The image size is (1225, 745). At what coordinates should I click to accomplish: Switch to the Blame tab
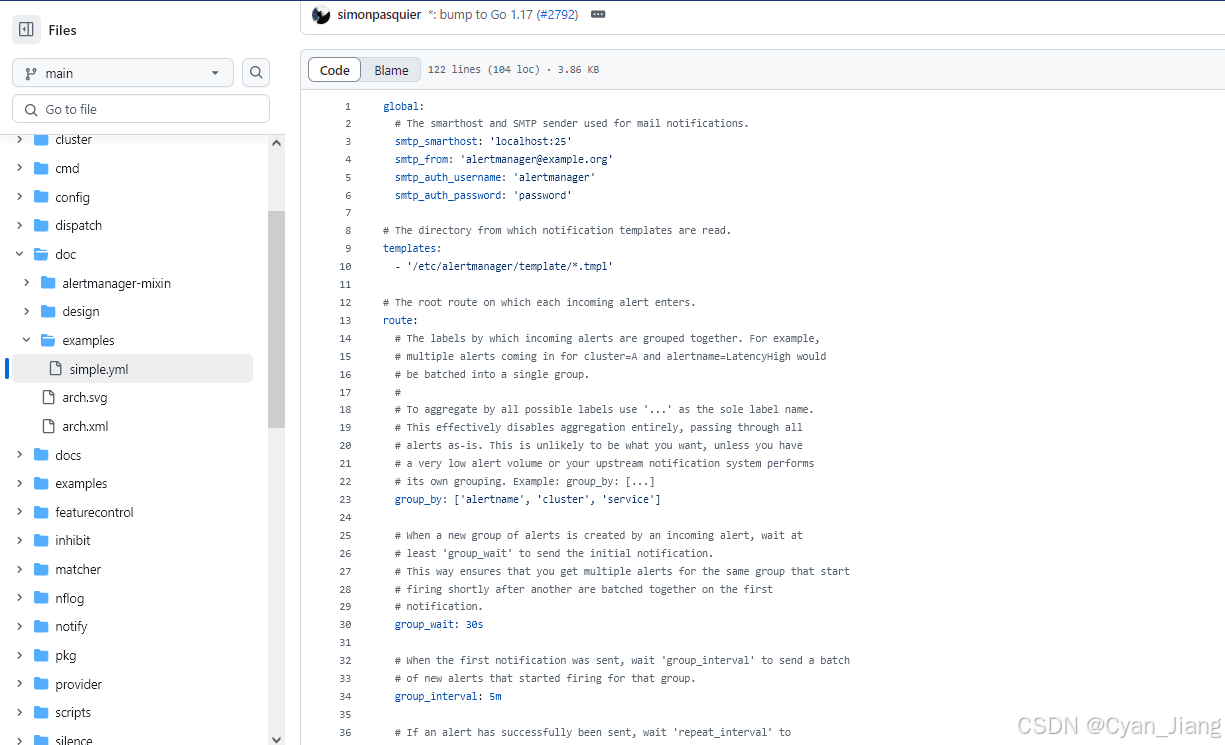[391, 70]
